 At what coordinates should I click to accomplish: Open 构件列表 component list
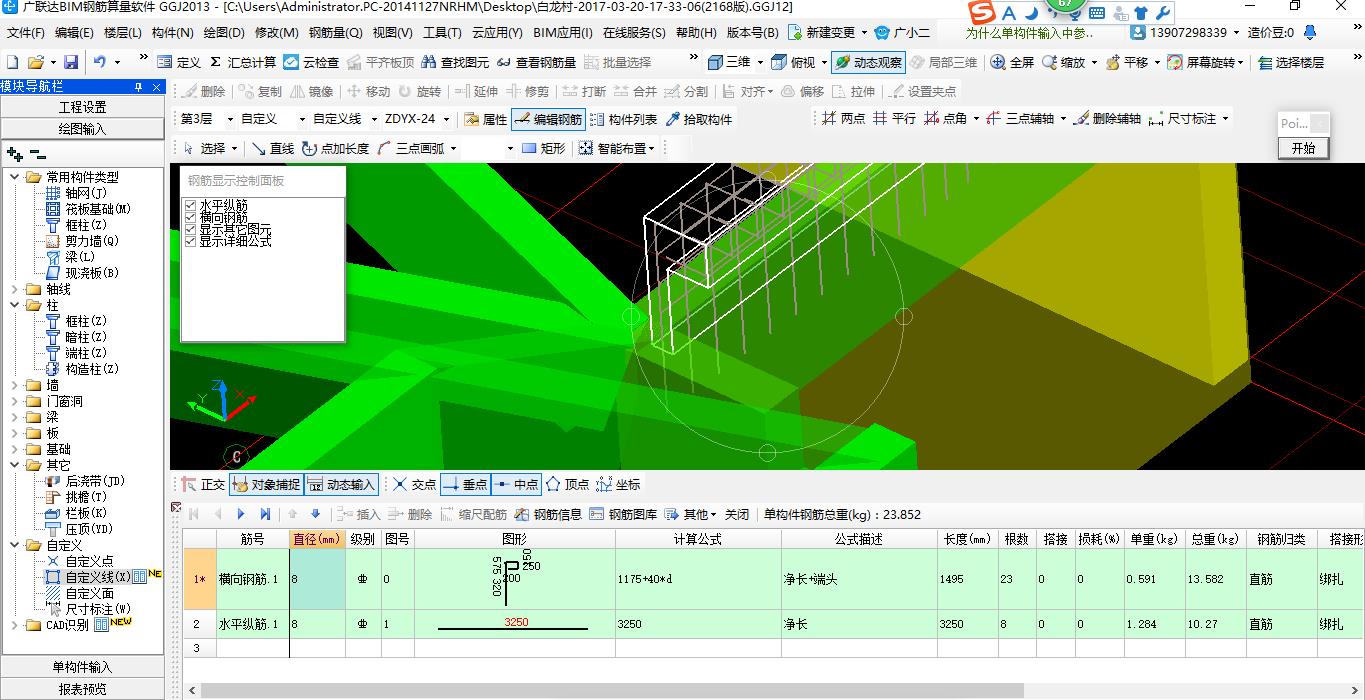623,119
